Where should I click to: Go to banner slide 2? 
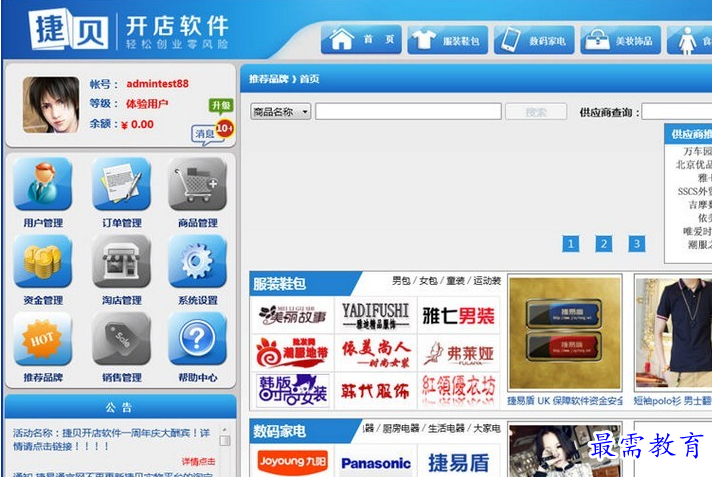(x=603, y=244)
